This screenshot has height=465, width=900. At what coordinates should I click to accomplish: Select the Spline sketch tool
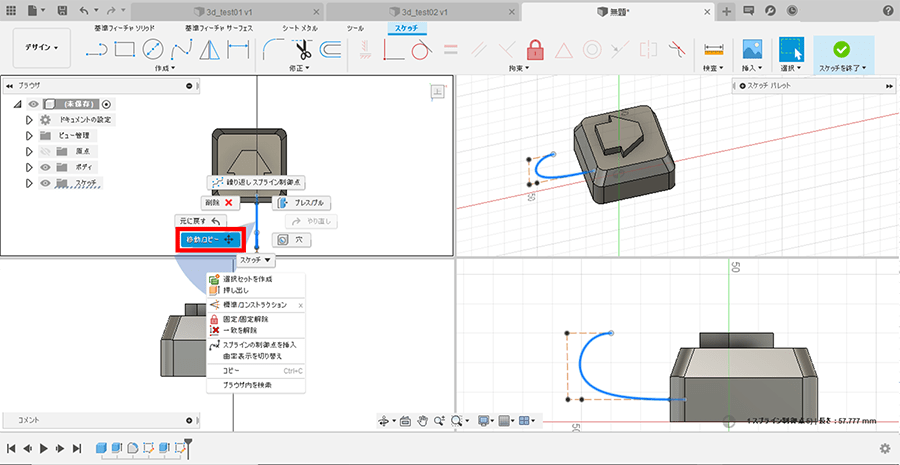point(182,50)
